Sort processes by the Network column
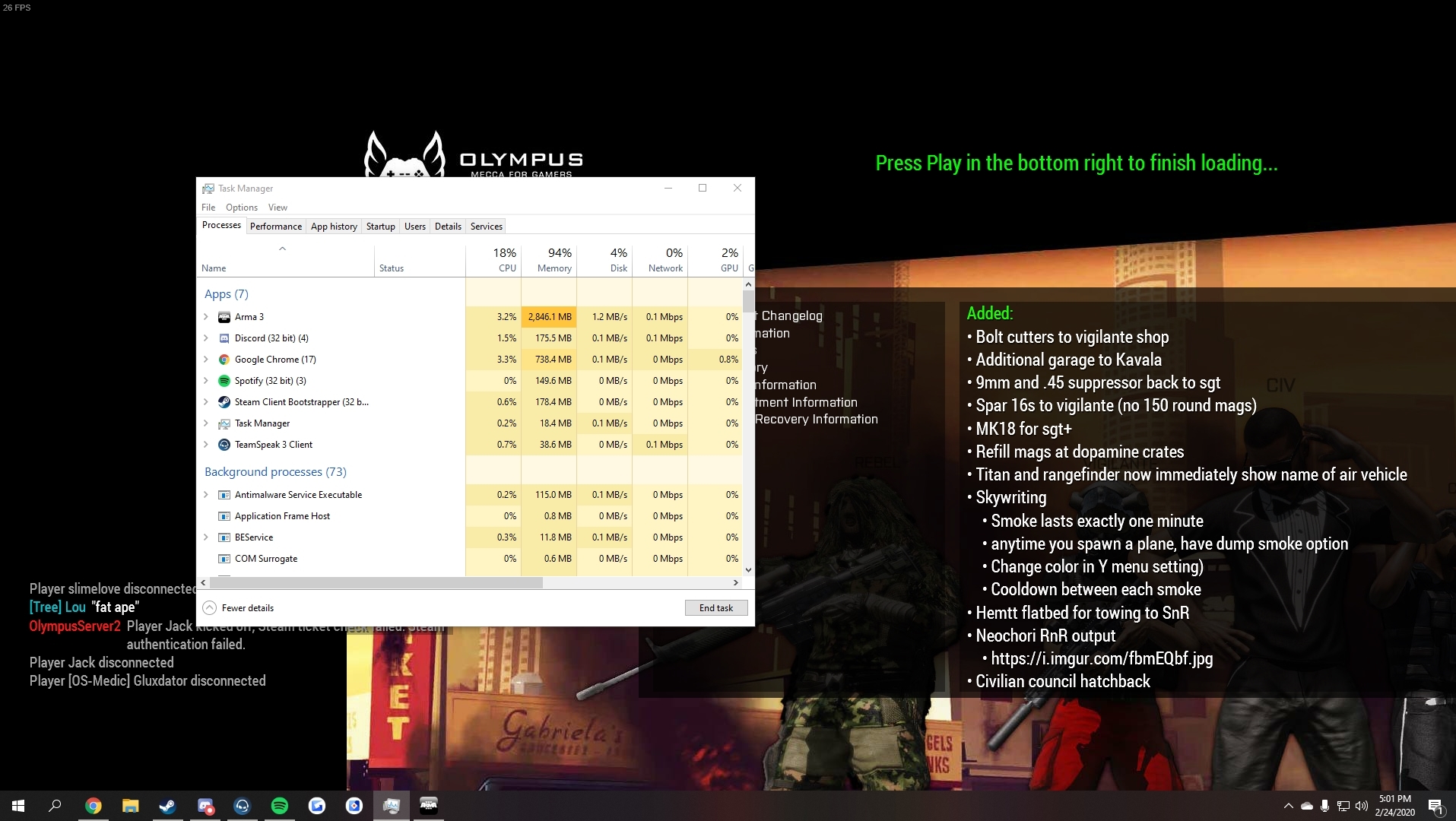The width and height of the screenshot is (1456, 821). click(x=660, y=259)
